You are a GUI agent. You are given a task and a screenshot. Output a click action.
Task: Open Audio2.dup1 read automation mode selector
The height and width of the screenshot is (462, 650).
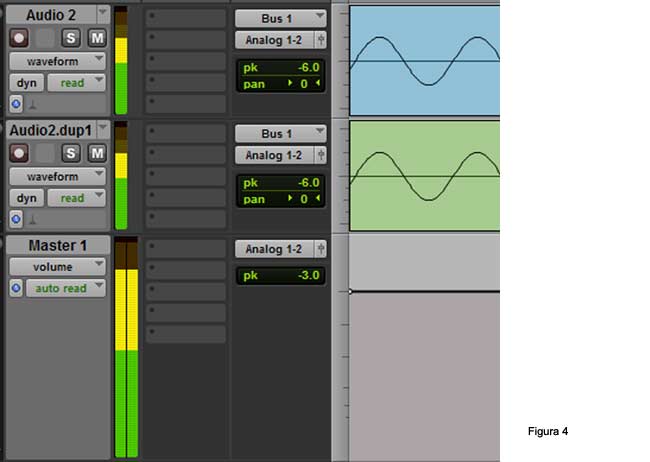pos(77,198)
